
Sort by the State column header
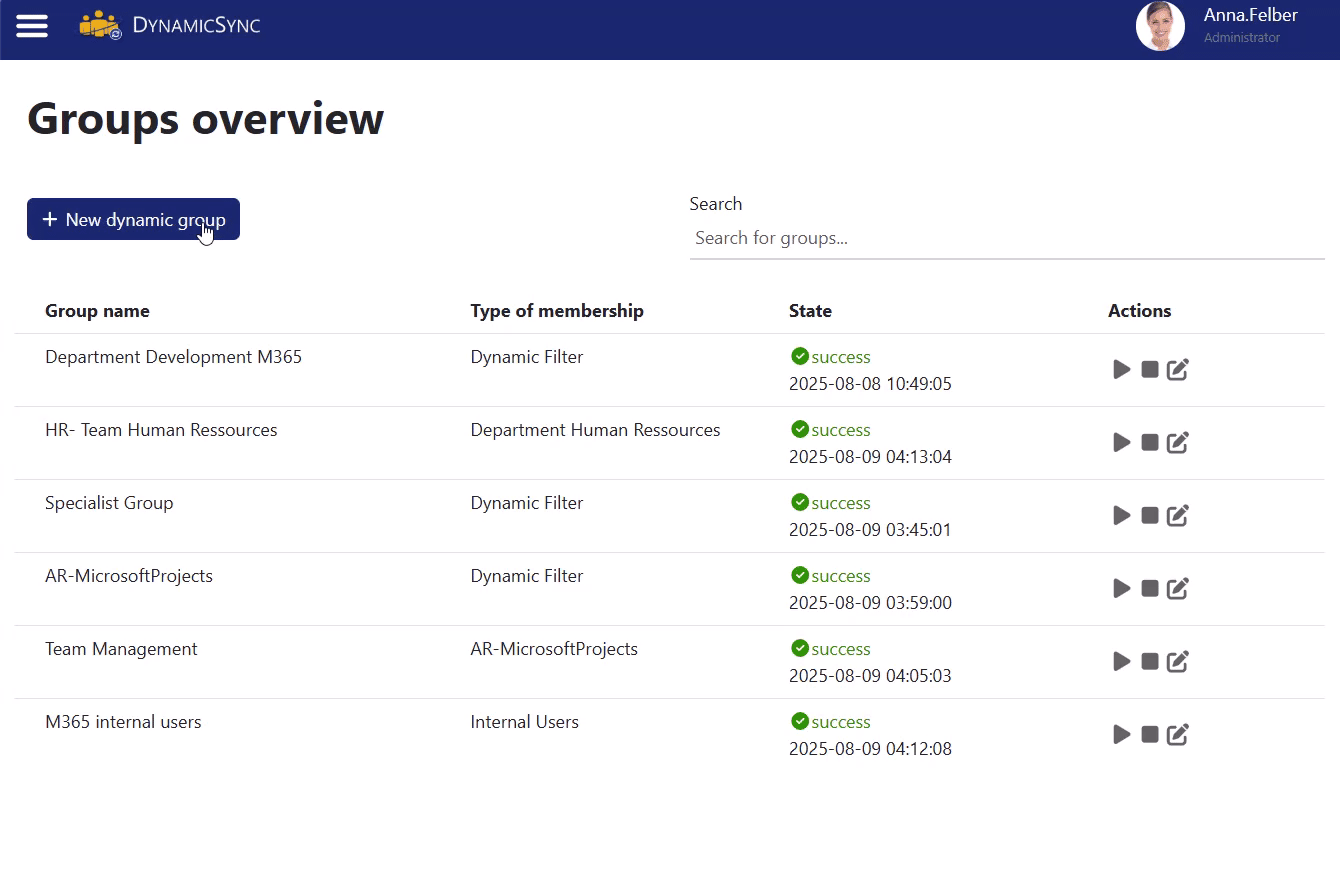810,311
